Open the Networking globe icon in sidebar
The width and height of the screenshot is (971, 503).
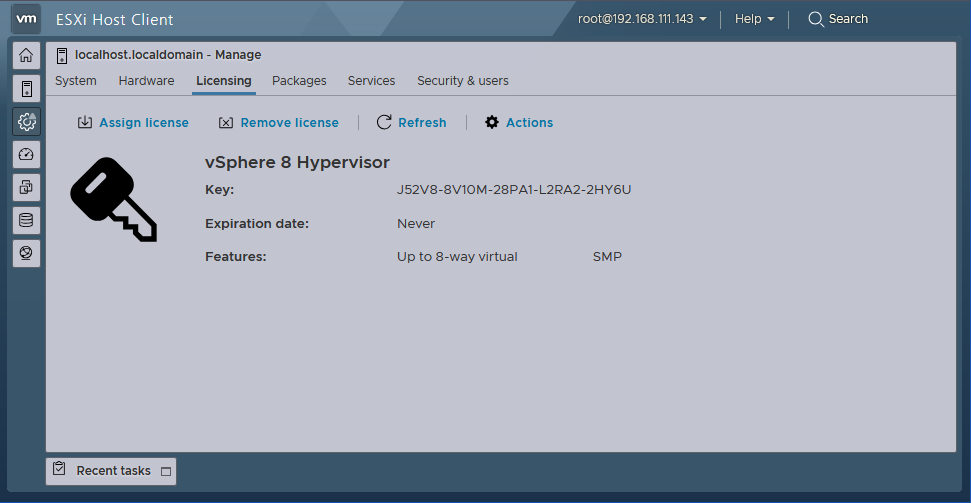pos(26,253)
